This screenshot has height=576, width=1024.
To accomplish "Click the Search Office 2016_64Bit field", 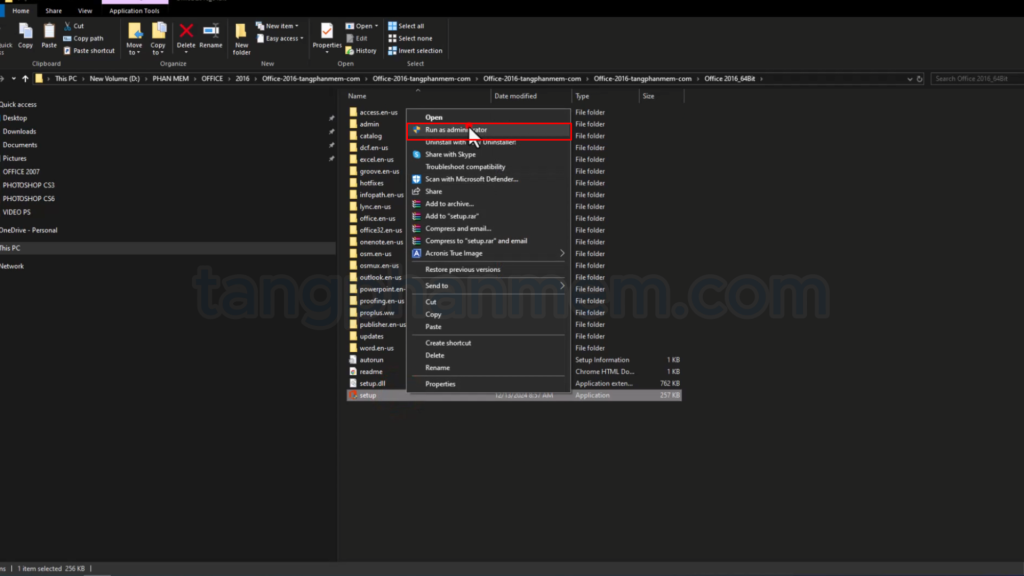I will point(976,78).
